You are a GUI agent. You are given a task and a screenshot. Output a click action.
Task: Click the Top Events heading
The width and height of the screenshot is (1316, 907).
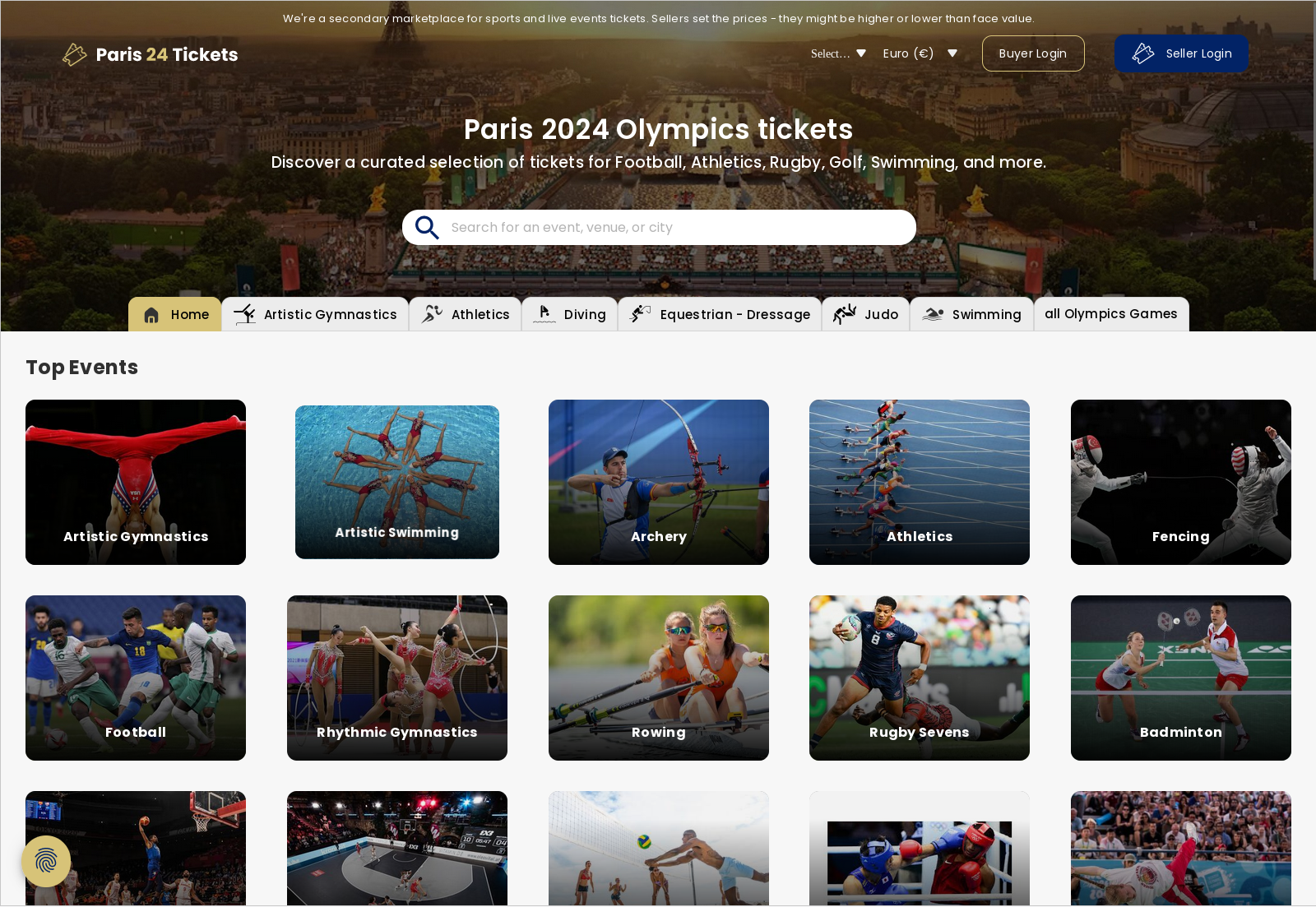click(x=82, y=368)
